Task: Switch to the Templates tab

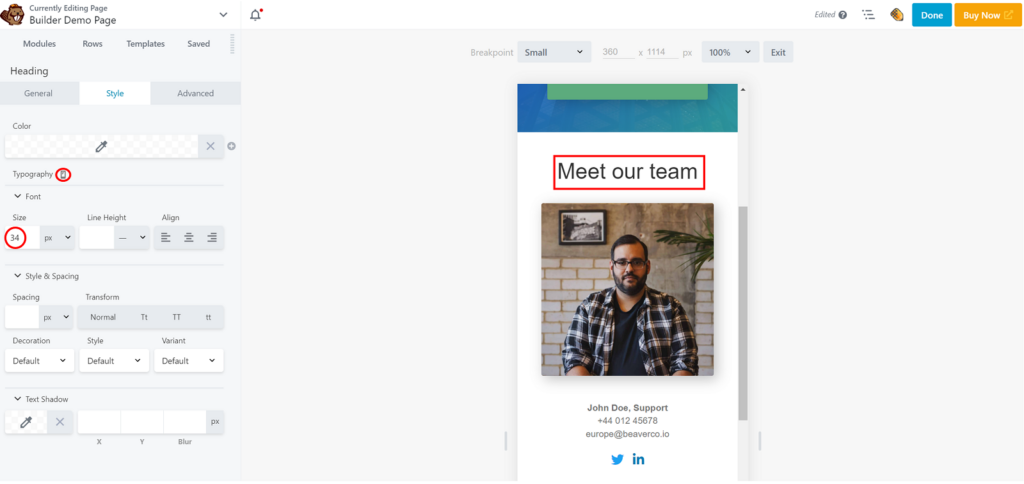Action: (146, 44)
